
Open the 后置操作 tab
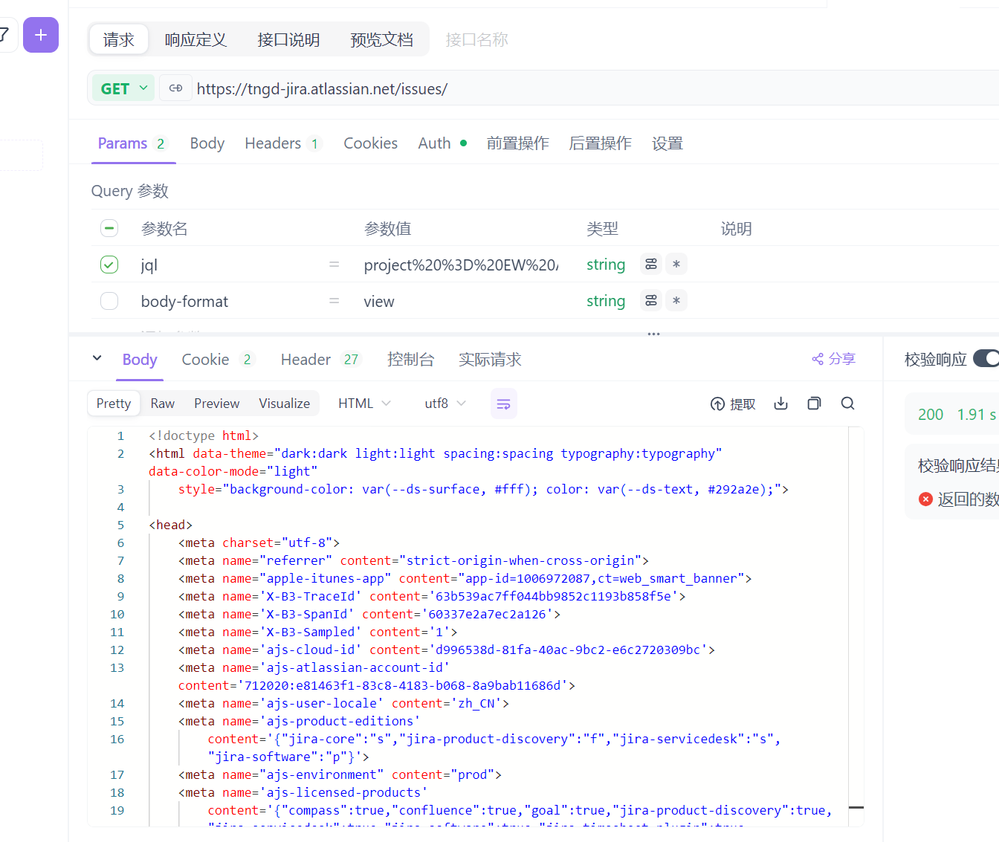pyautogui.click(x=600, y=143)
